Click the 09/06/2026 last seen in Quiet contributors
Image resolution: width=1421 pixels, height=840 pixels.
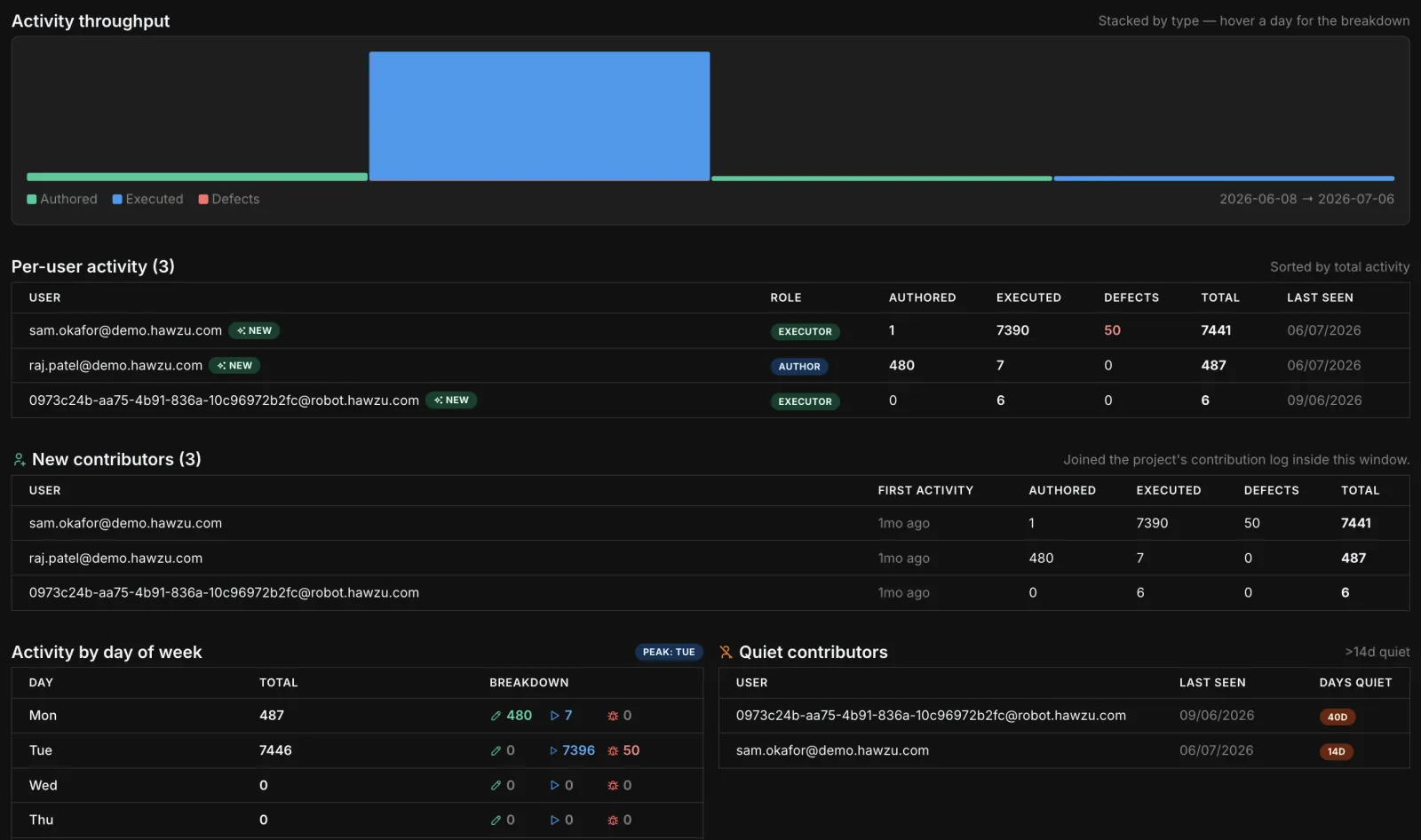point(1217,716)
